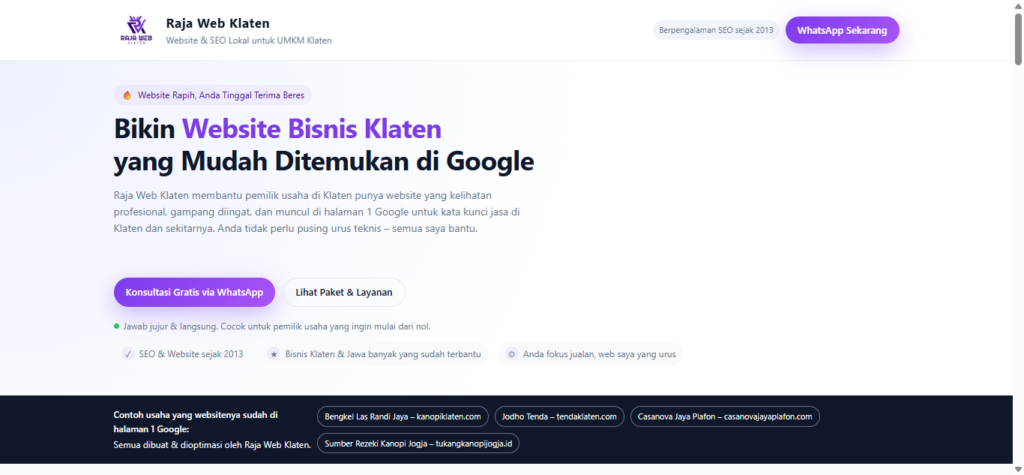
Task: Click the circle icon beside Anda fokus jualan
Action: coord(512,354)
